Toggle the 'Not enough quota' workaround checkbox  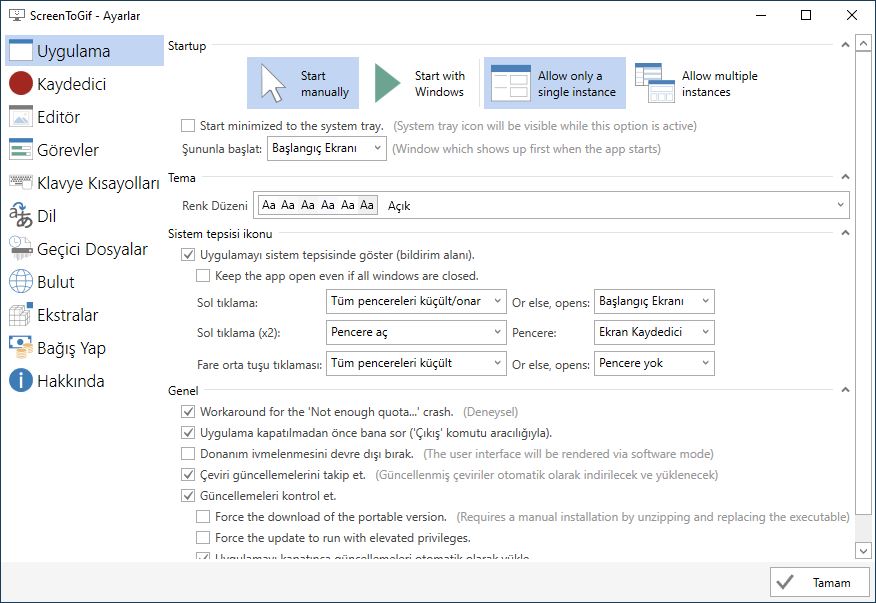coord(188,411)
